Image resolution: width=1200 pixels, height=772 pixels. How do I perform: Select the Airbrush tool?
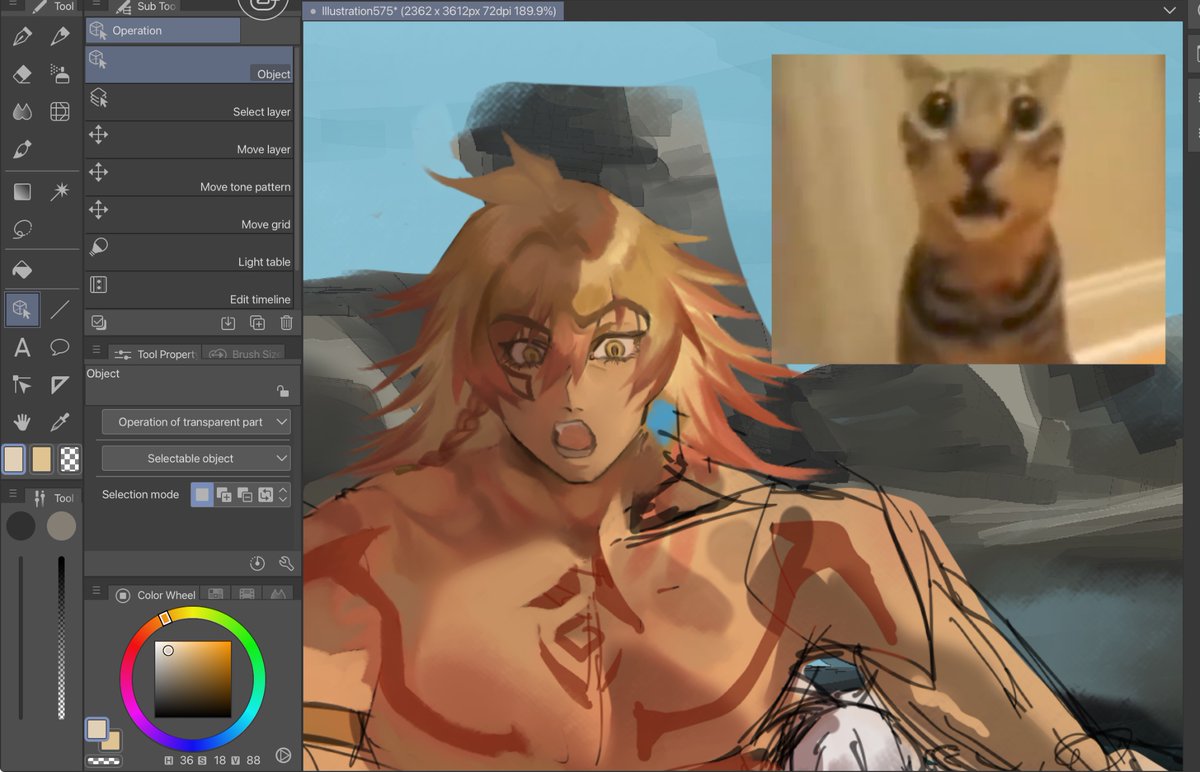point(60,75)
